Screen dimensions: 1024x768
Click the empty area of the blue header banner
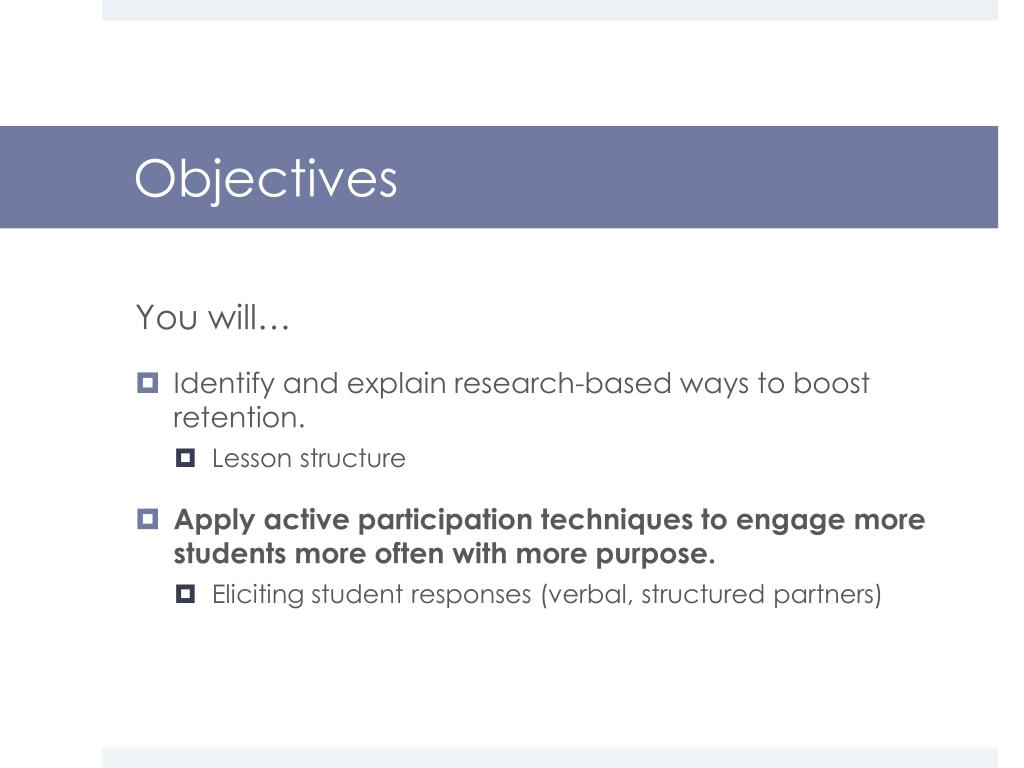click(x=692, y=177)
